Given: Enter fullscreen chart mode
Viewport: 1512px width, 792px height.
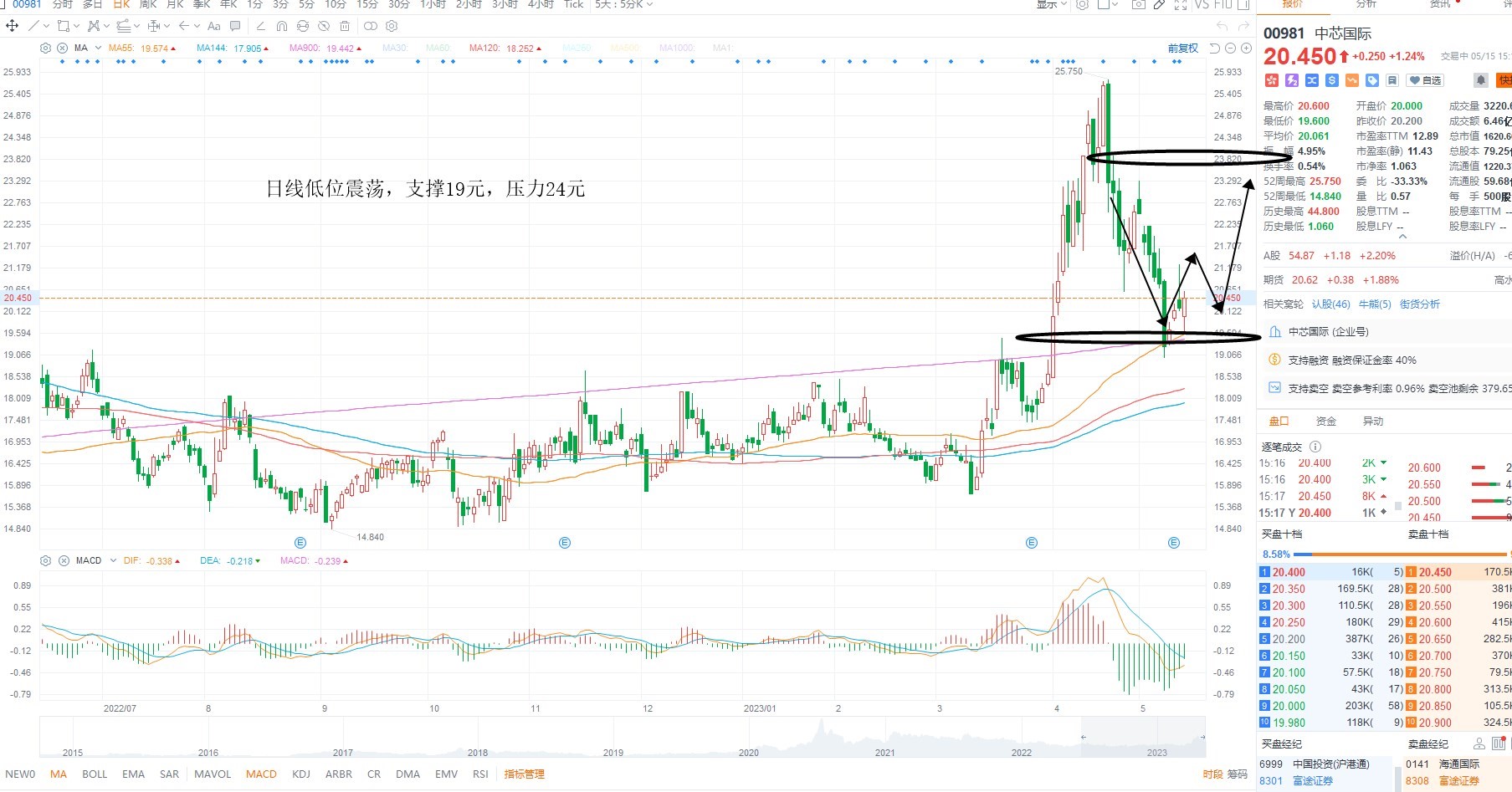Looking at the screenshot, I should click(1181, 4).
